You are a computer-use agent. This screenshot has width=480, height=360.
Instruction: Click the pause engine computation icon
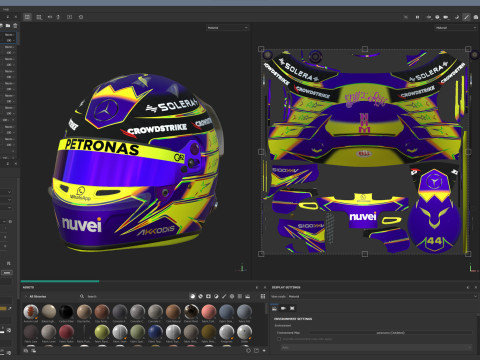tap(417, 17)
